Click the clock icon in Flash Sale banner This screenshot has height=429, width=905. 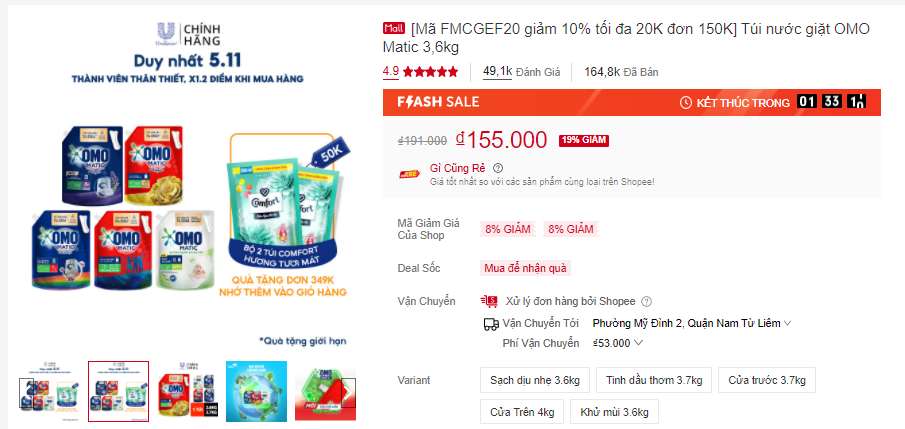pyautogui.click(x=686, y=103)
